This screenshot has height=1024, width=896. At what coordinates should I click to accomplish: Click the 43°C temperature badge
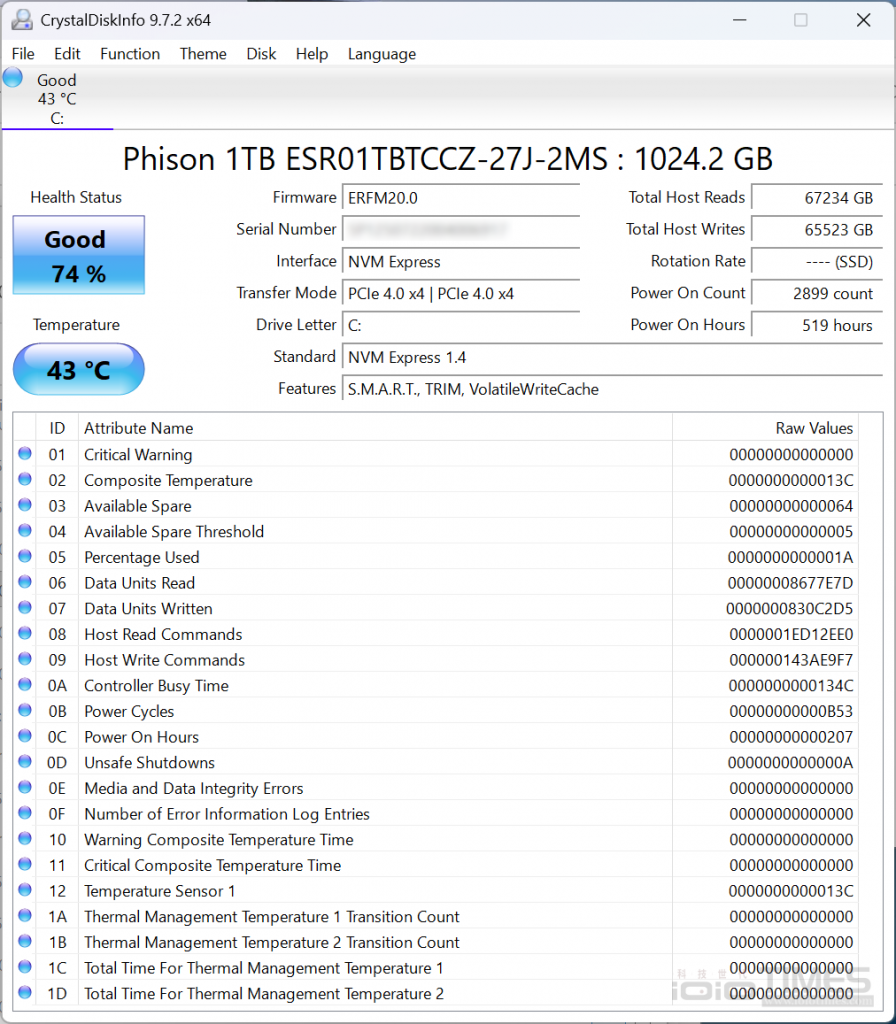tap(78, 369)
